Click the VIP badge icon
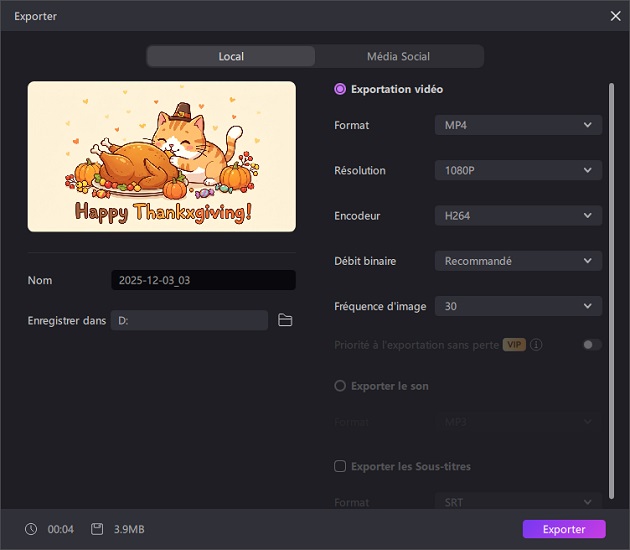 pos(514,345)
